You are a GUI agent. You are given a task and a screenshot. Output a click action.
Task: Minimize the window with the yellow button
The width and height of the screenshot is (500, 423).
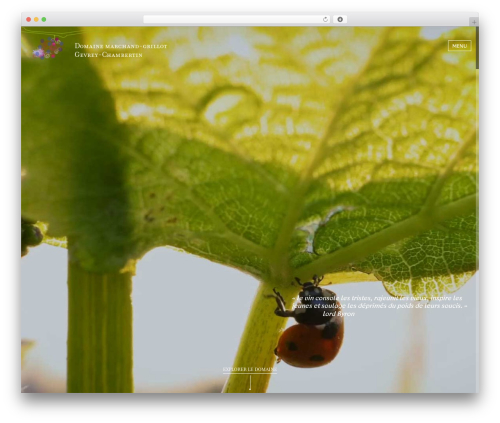pyautogui.click(x=36, y=20)
